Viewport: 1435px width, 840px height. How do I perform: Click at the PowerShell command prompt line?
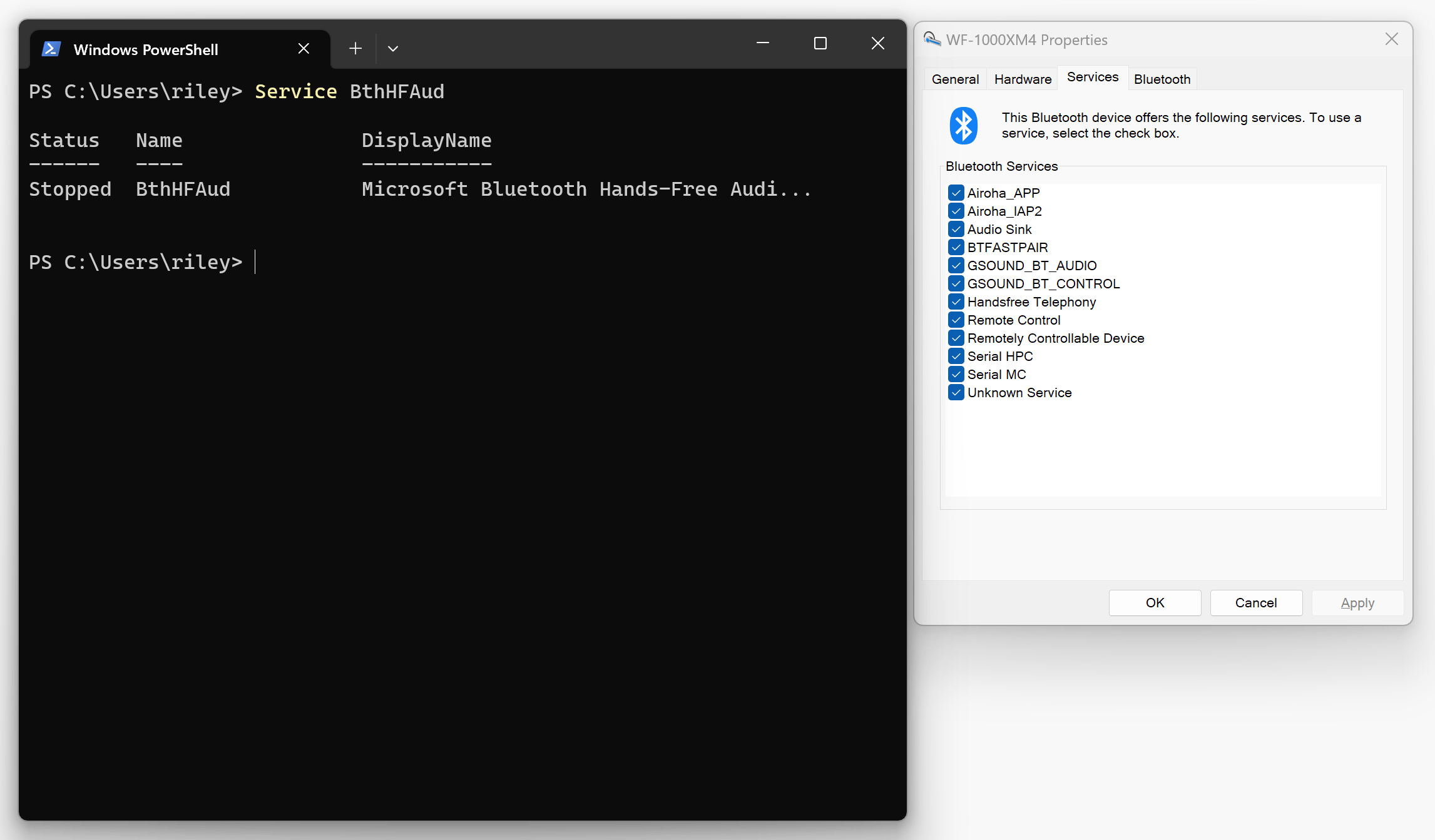[x=375, y=262]
